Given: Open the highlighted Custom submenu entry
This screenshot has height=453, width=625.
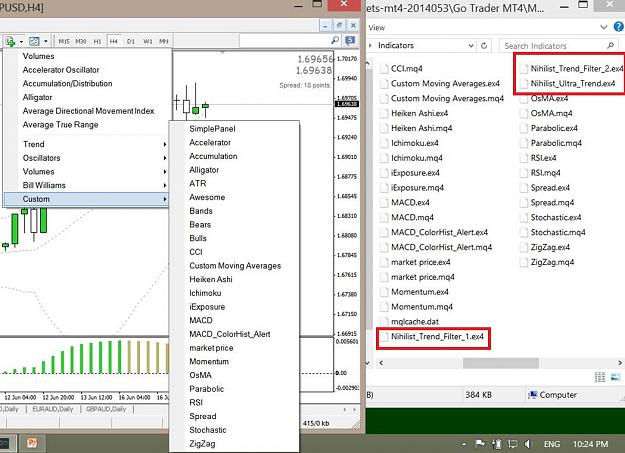Looking at the screenshot, I should tap(87, 199).
